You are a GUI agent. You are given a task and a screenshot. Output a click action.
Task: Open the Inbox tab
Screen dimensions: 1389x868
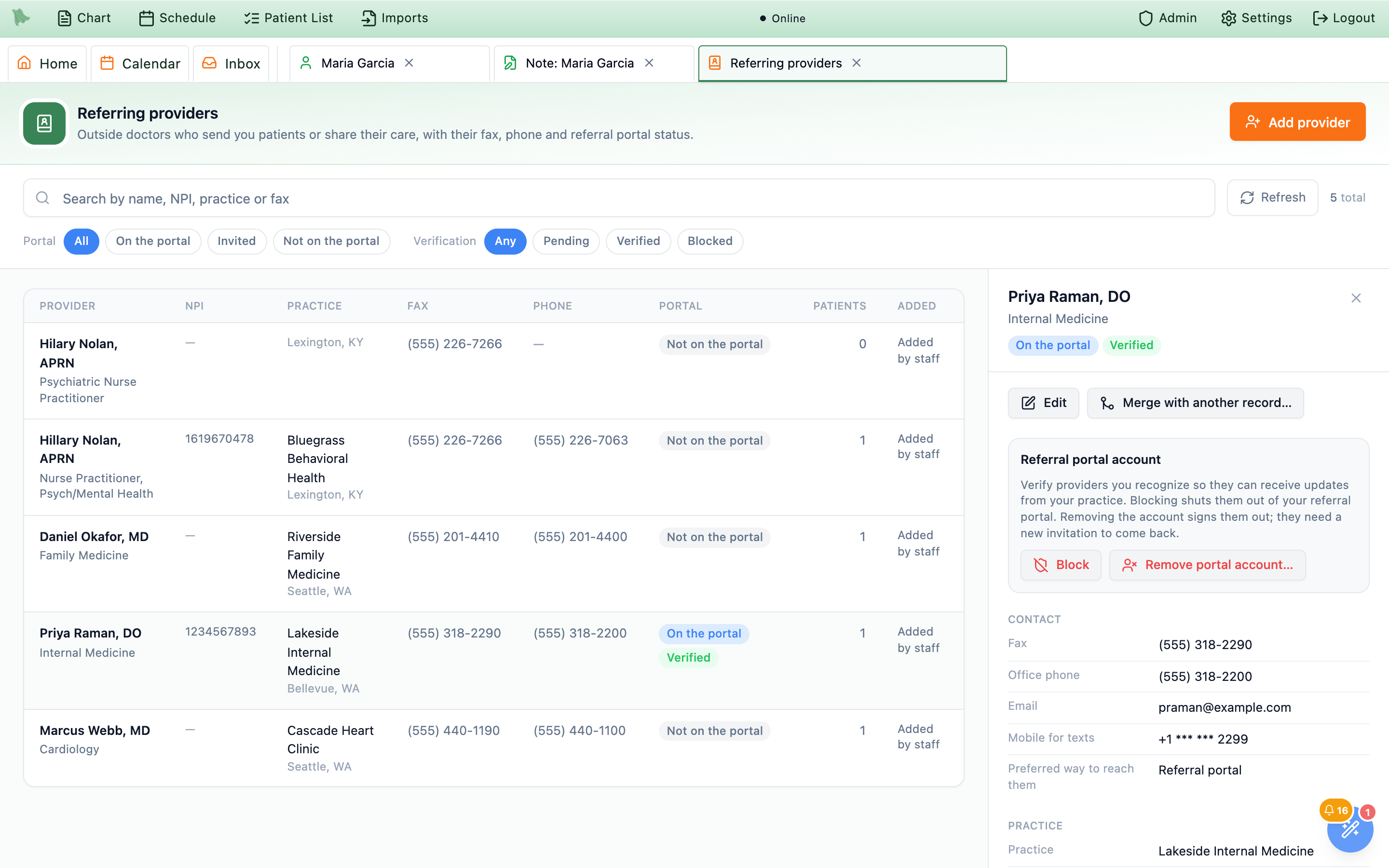(x=231, y=63)
